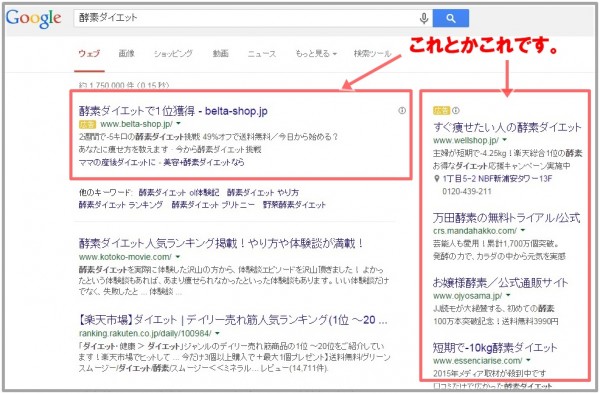Expand arrow next to crs.mandahakko.com/ URL
The width and height of the screenshot is (600, 394).
click(x=523, y=231)
